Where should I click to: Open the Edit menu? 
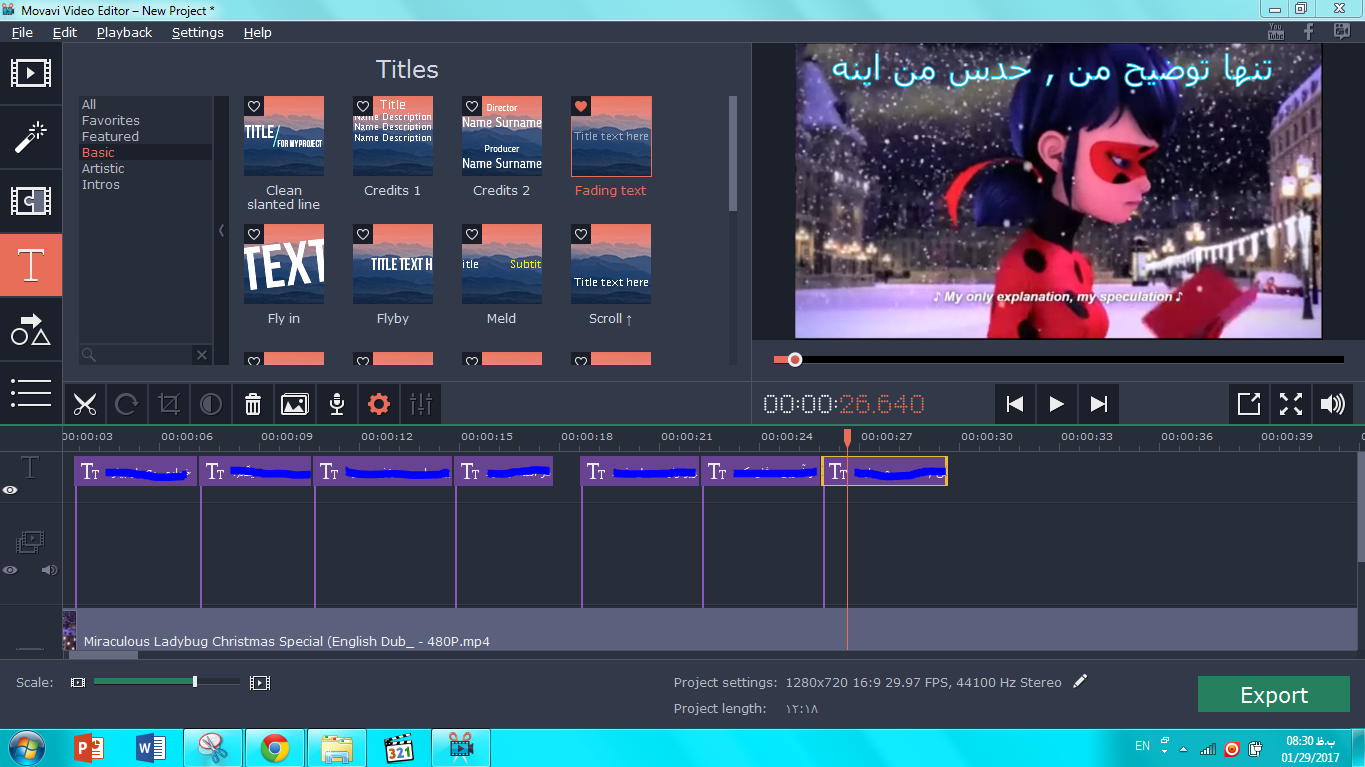[x=65, y=32]
